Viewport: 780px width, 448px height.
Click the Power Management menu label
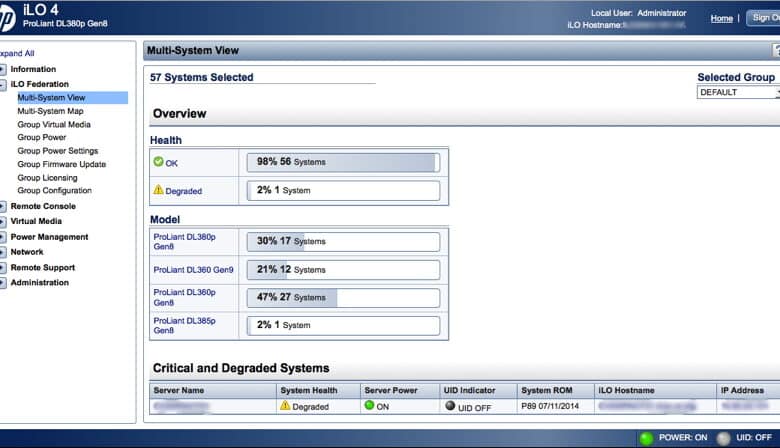(x=49, y=237)
